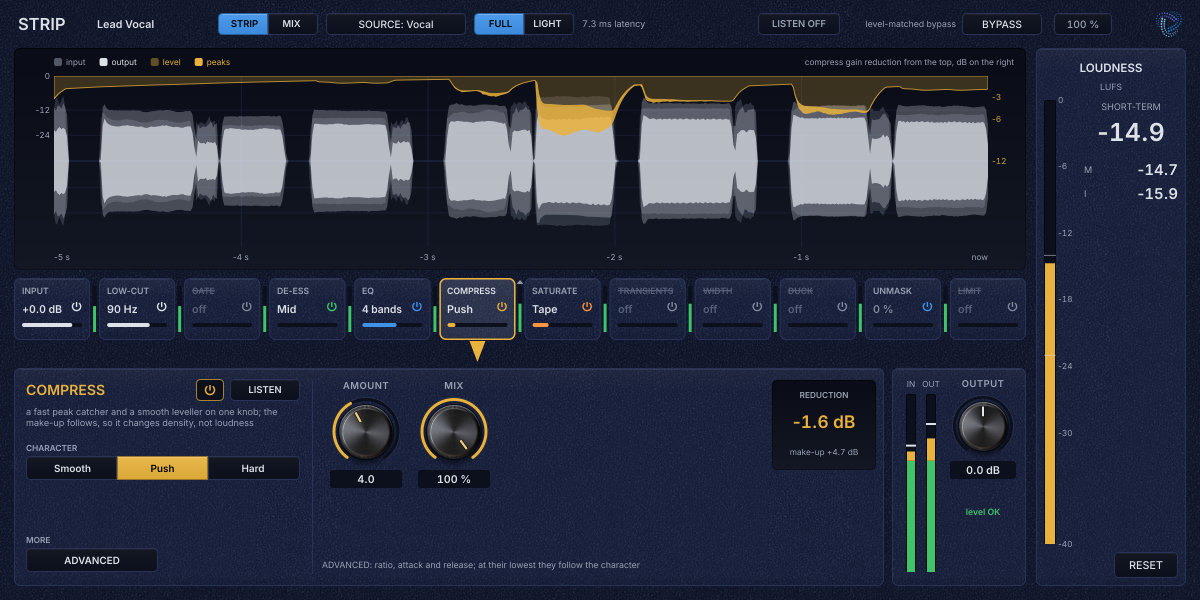The height and width of the screenshot is (600, 1200).
Task: Click the LISTEN button in COMPRESS panel
Action: [x=265, y=390]
